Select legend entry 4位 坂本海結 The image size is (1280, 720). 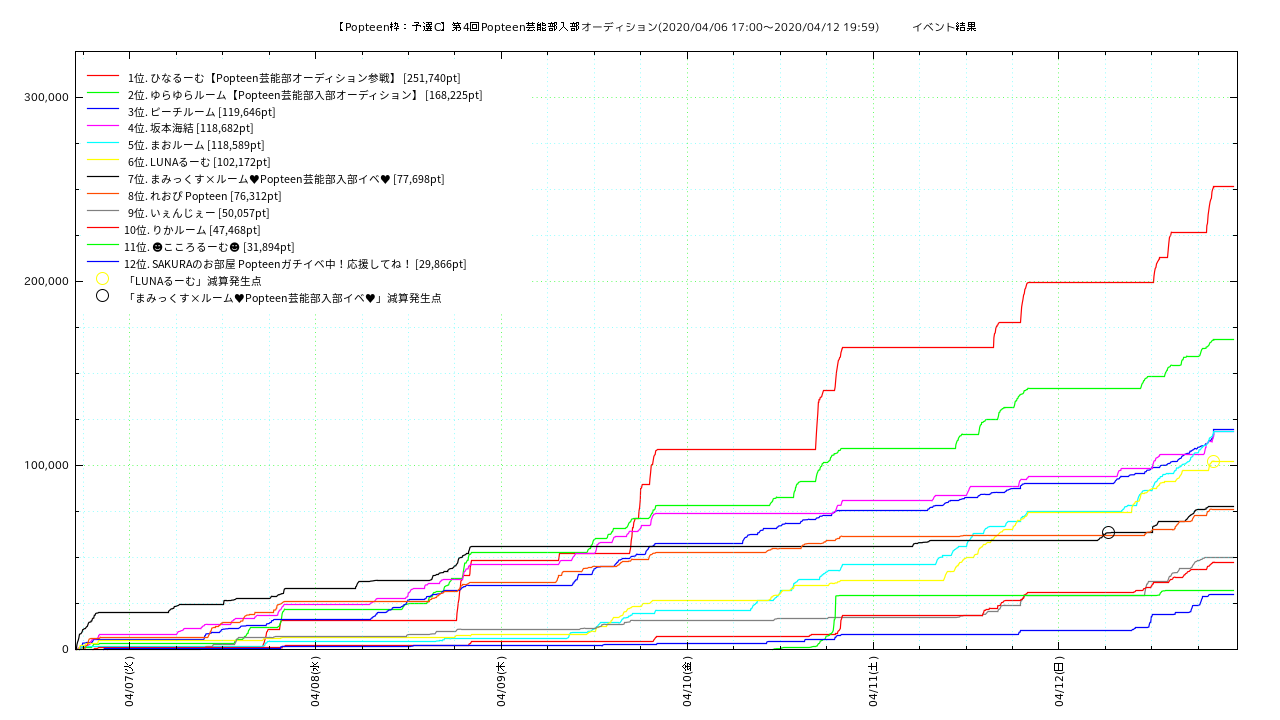(x=190, y=128)
